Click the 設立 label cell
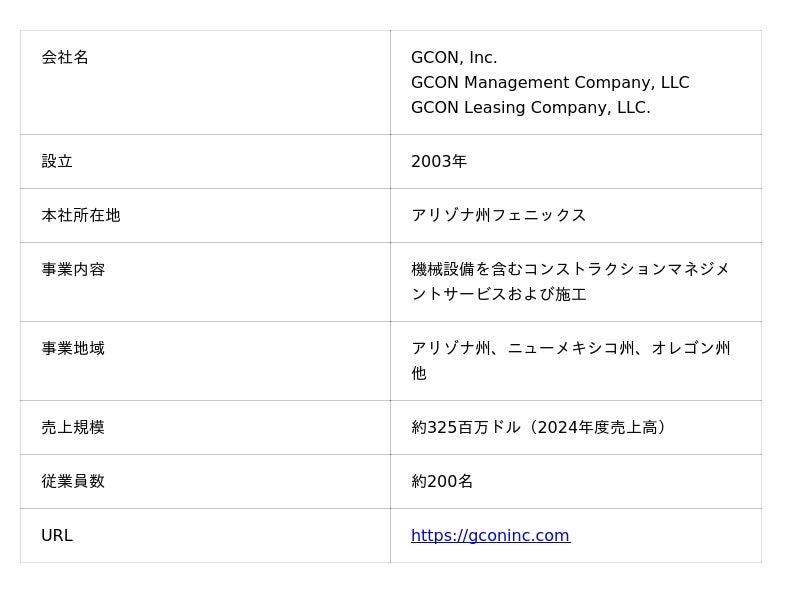Viewport: 800px width, 593px height. click(57, 162)
